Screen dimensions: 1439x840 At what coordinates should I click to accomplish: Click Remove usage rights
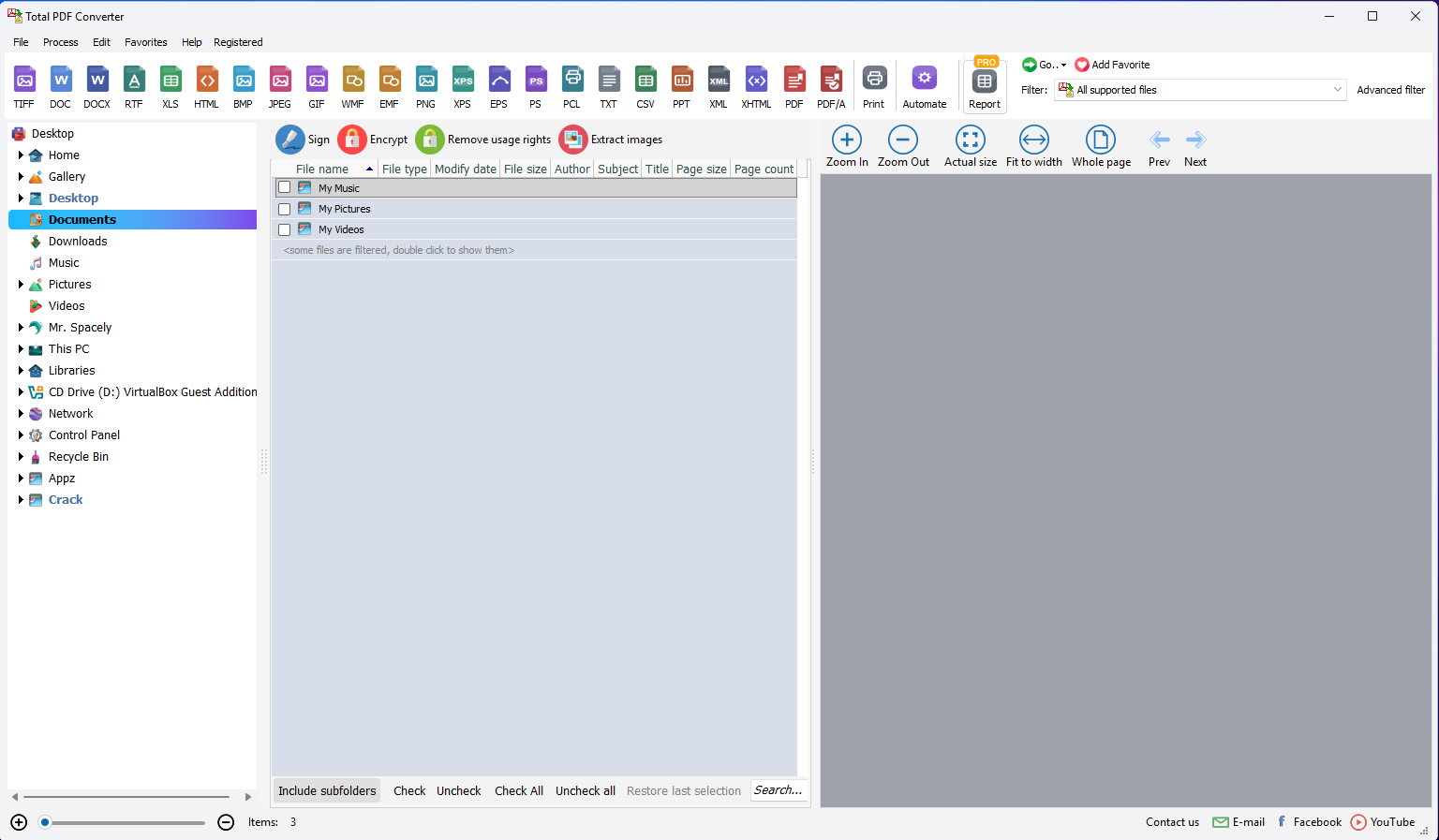tap(483, 140)
